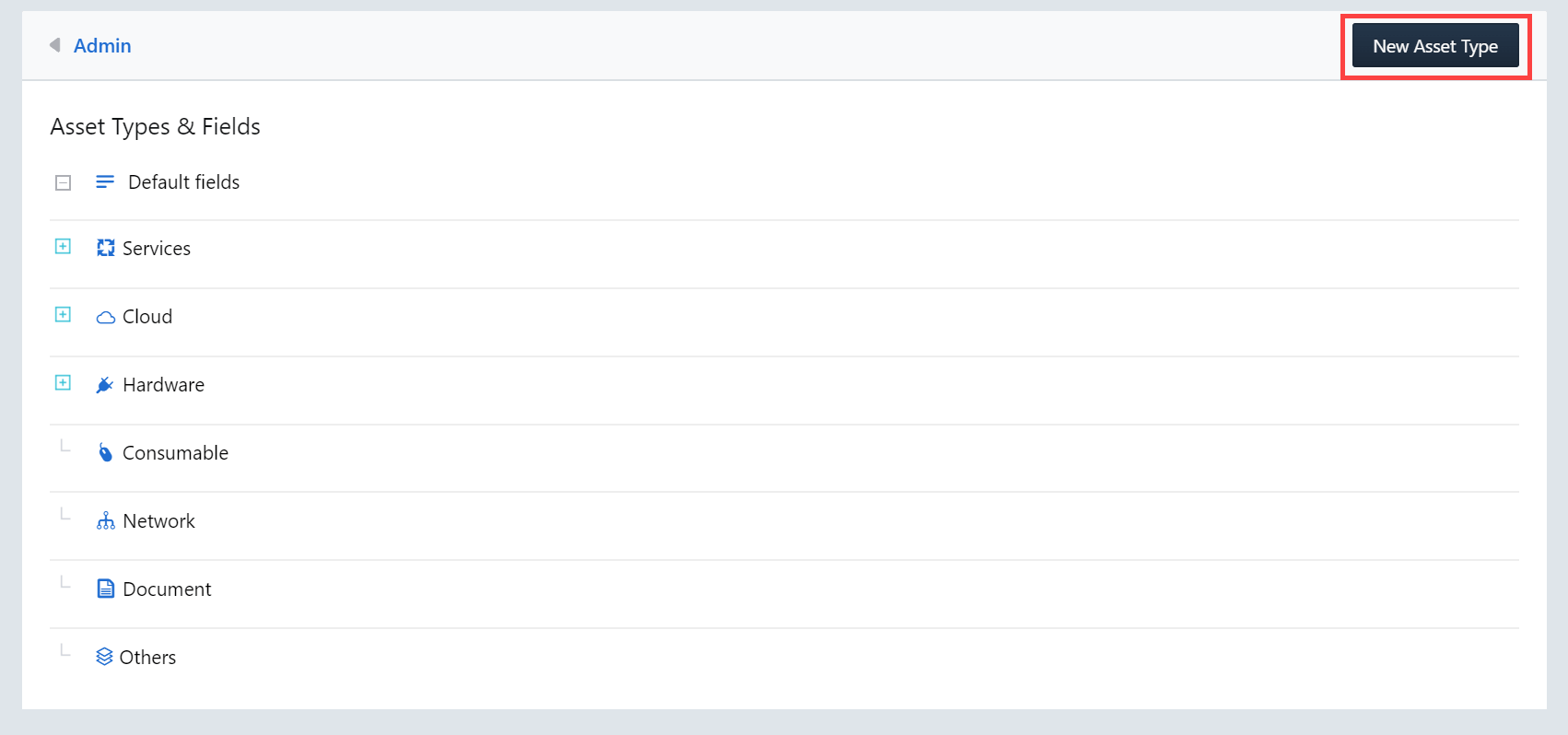
Task: Click the Consumable mouse icon
Action: pyautogui.click(x=104, y=451)
